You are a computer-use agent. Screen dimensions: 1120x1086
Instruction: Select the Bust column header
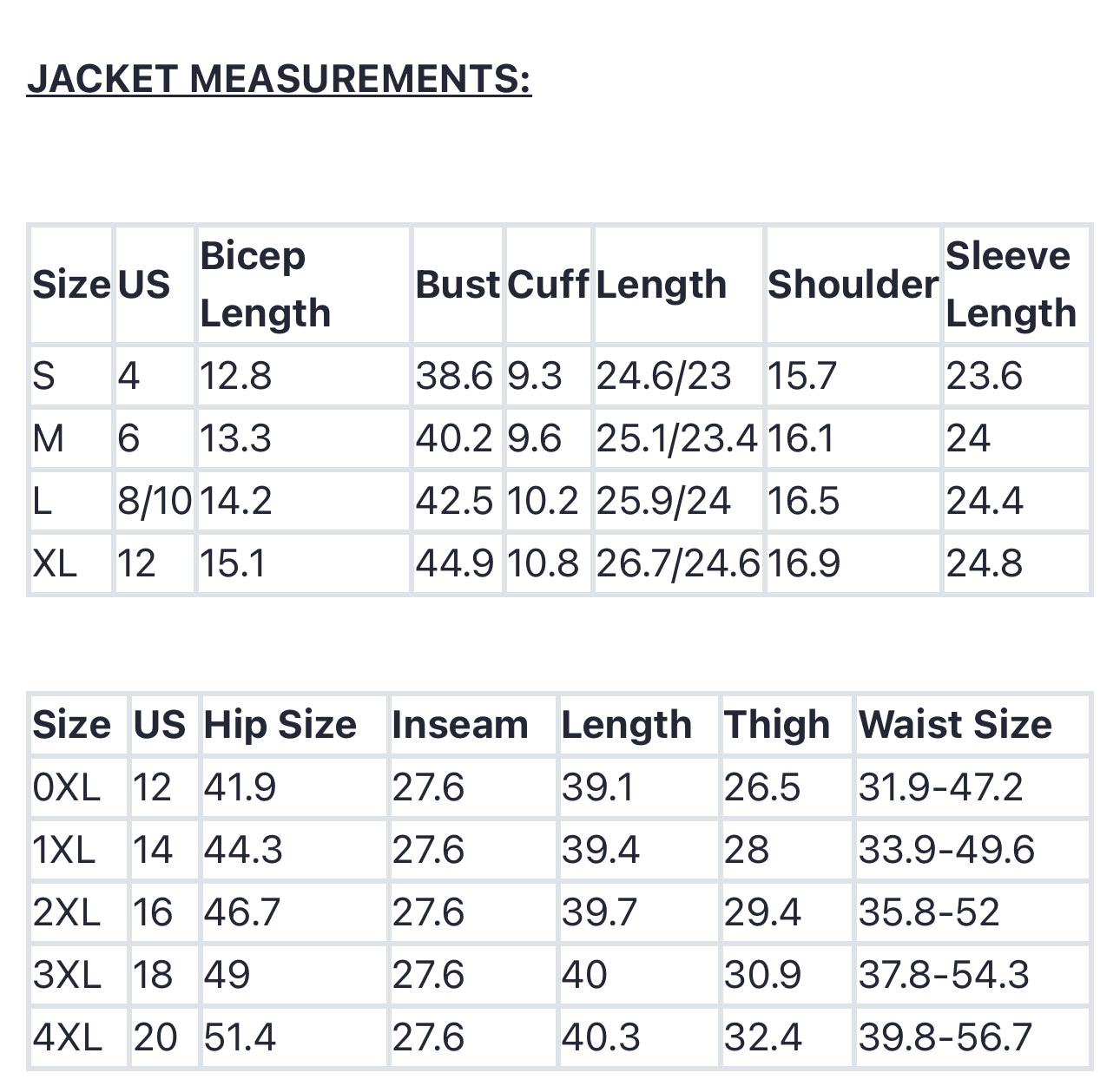(x=458, y=285)
